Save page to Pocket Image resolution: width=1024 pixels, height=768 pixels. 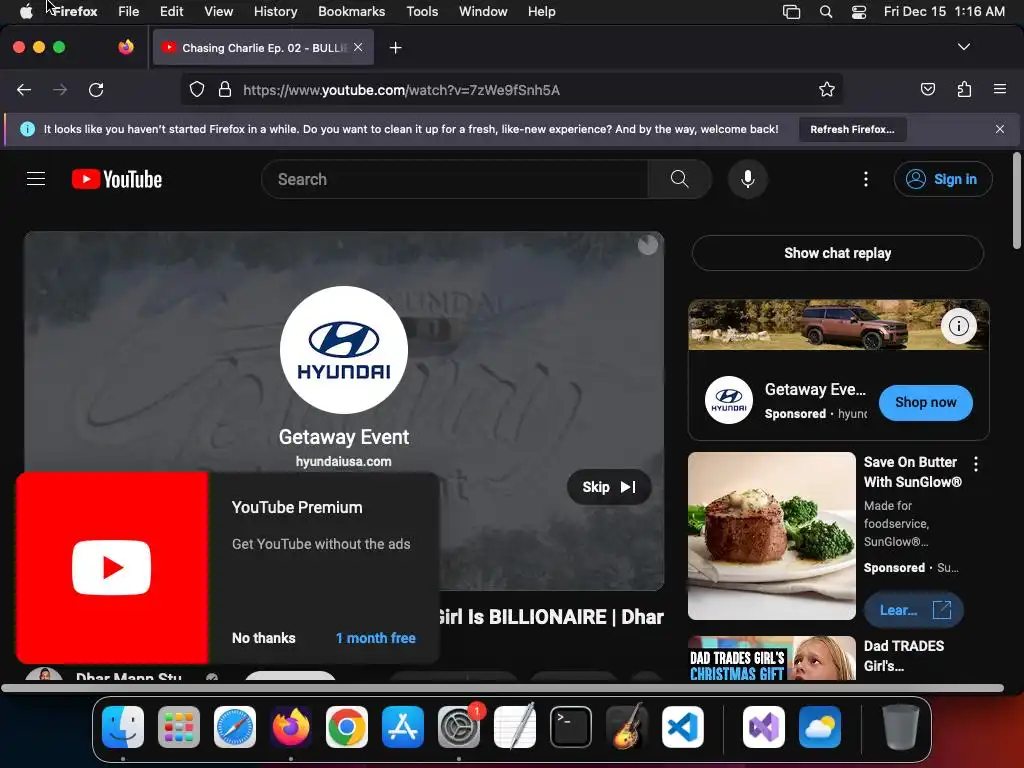[927, 89]
